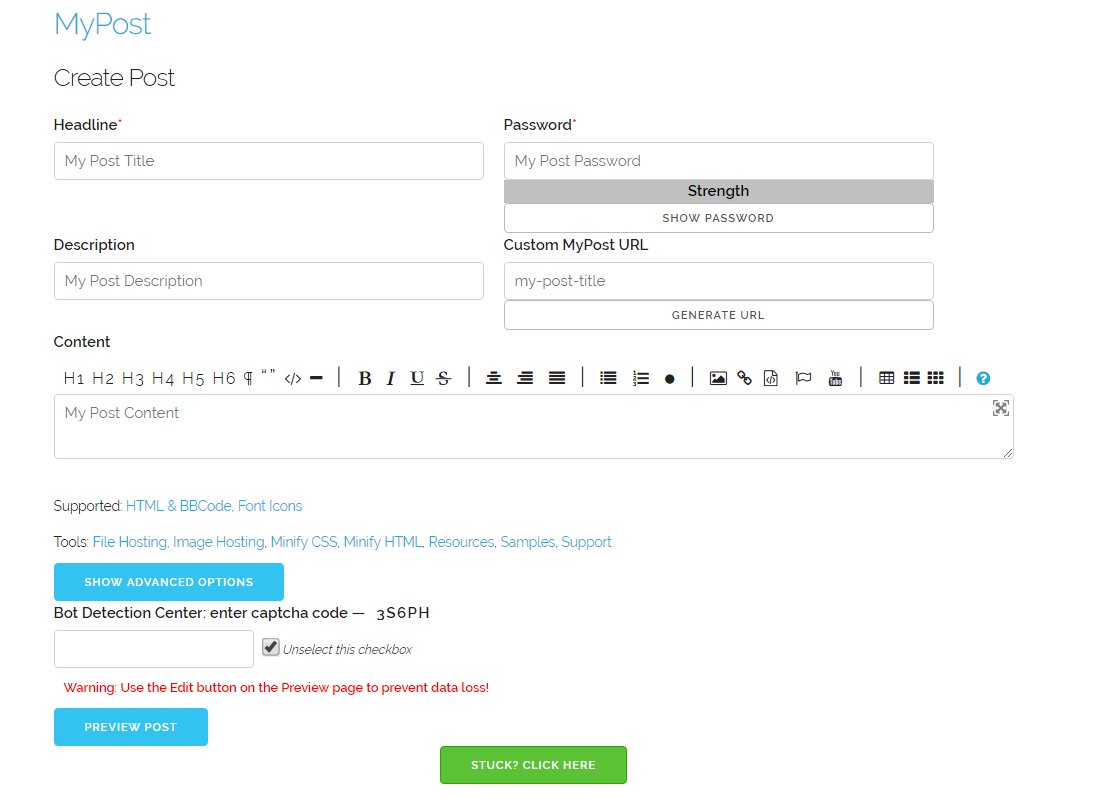Focus the Password input field
This screenshot has width=1108, height=804.
(719, 161)
